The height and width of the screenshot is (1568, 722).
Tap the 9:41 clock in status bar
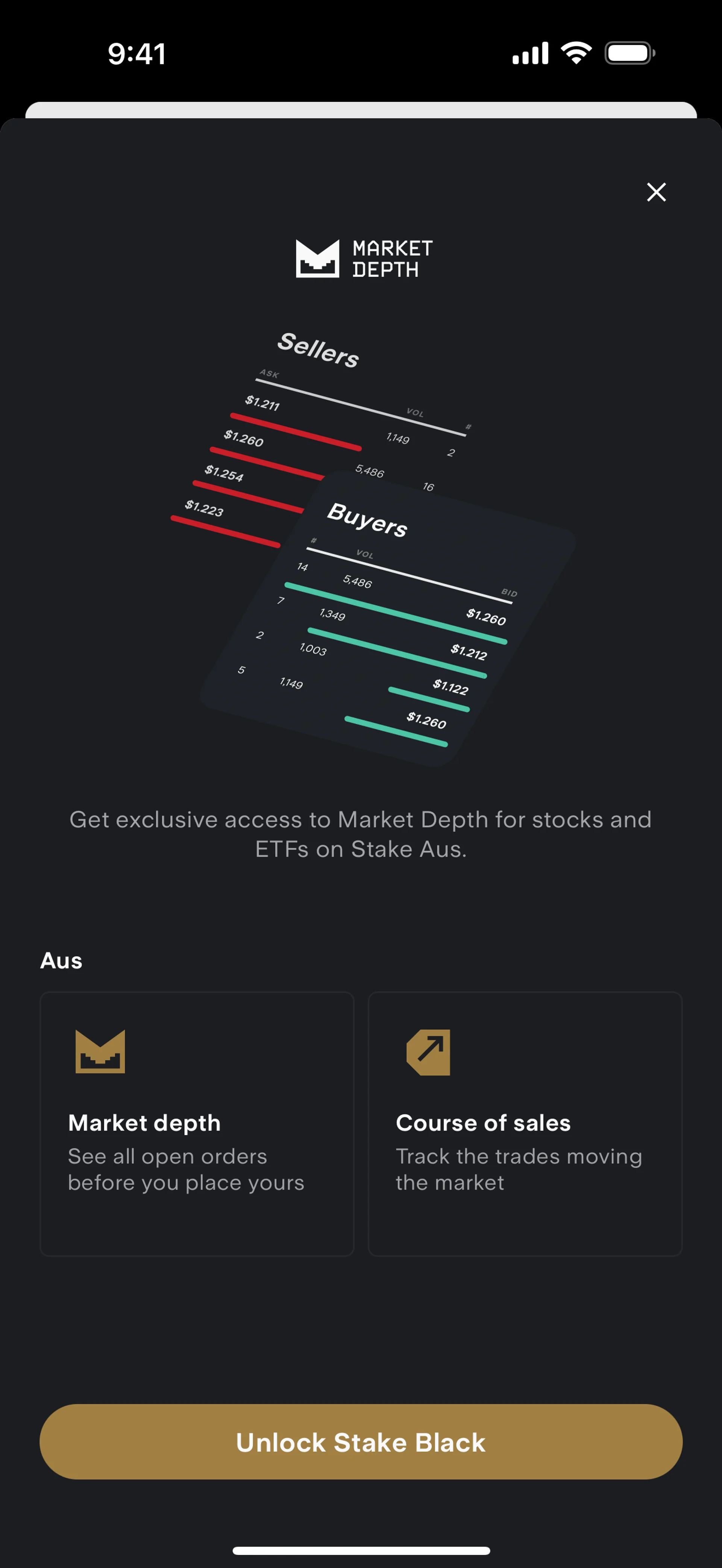tap(137, 54)
